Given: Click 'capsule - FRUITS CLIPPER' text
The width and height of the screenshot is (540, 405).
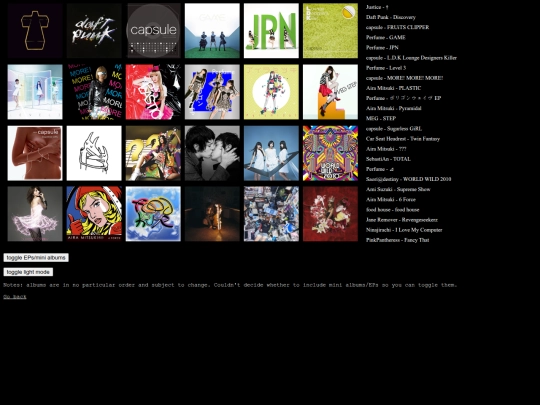Looking at the screenshot, I should [397, 27].
